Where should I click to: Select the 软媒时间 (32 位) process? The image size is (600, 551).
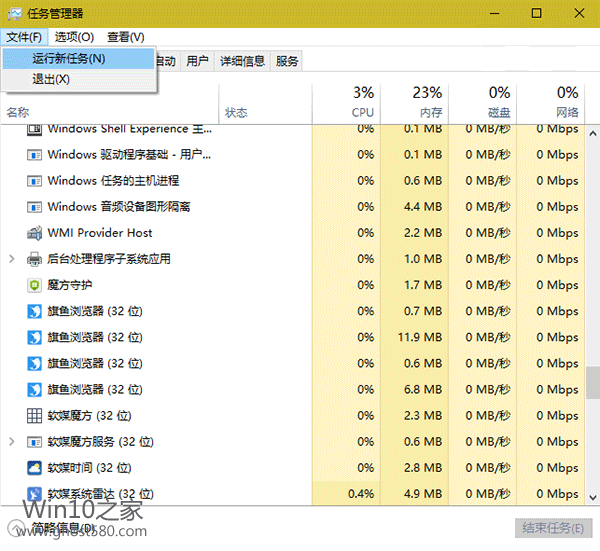[89, 468]
